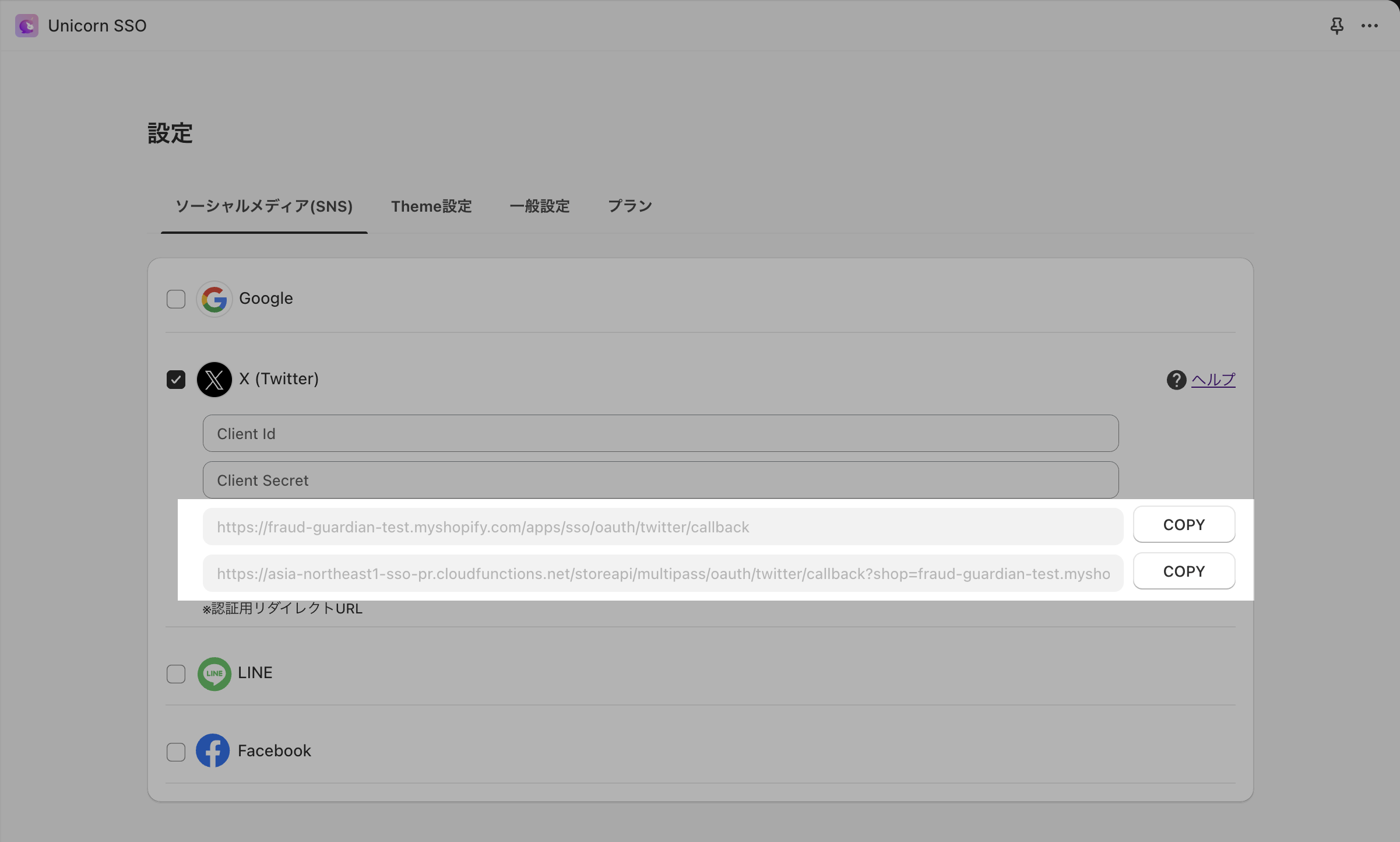Open the 一般設定 tab
This screenshot has height=842, width=1400.
pos(539,206)
